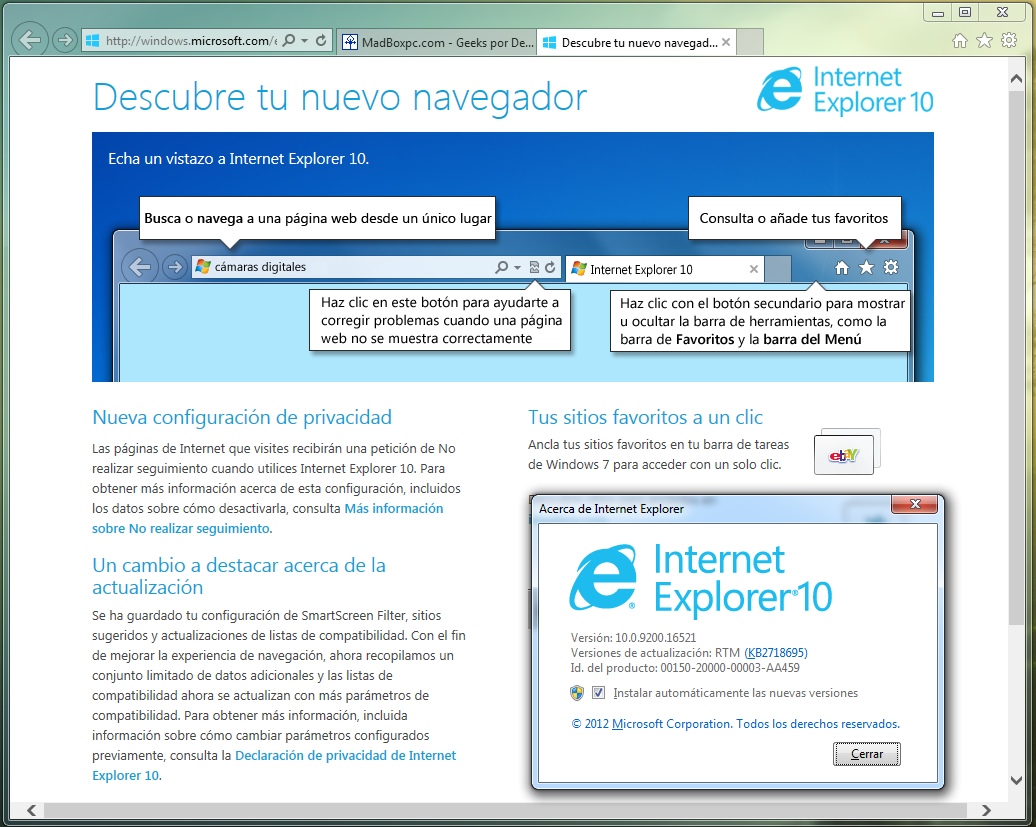Click the 'Internet Explorer 10' tab in the illustration
This screenshot has height=827, width=1036.
(665, 269)
